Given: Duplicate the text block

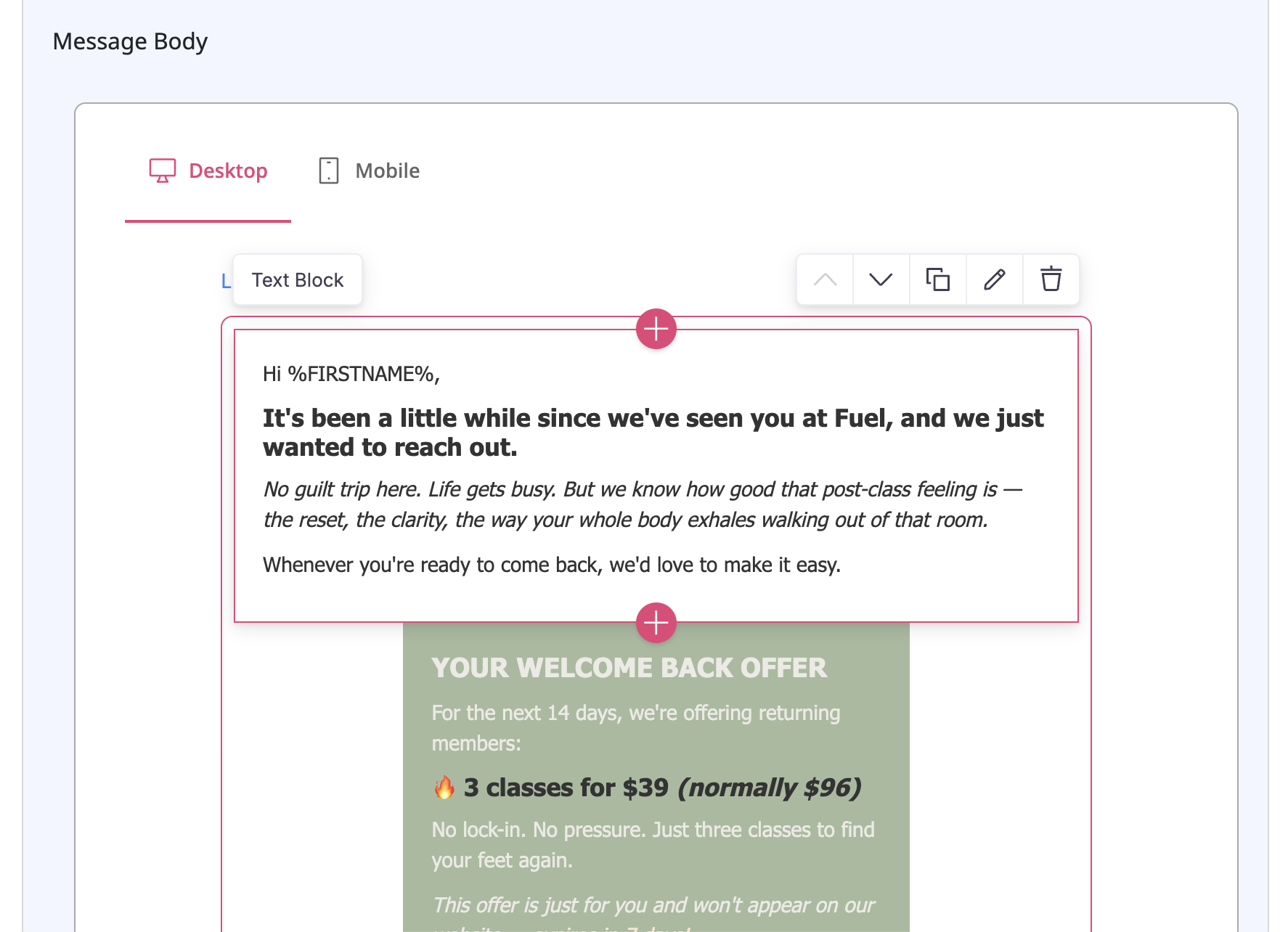Looking at the screenshot, I should (x=937, y=279).
